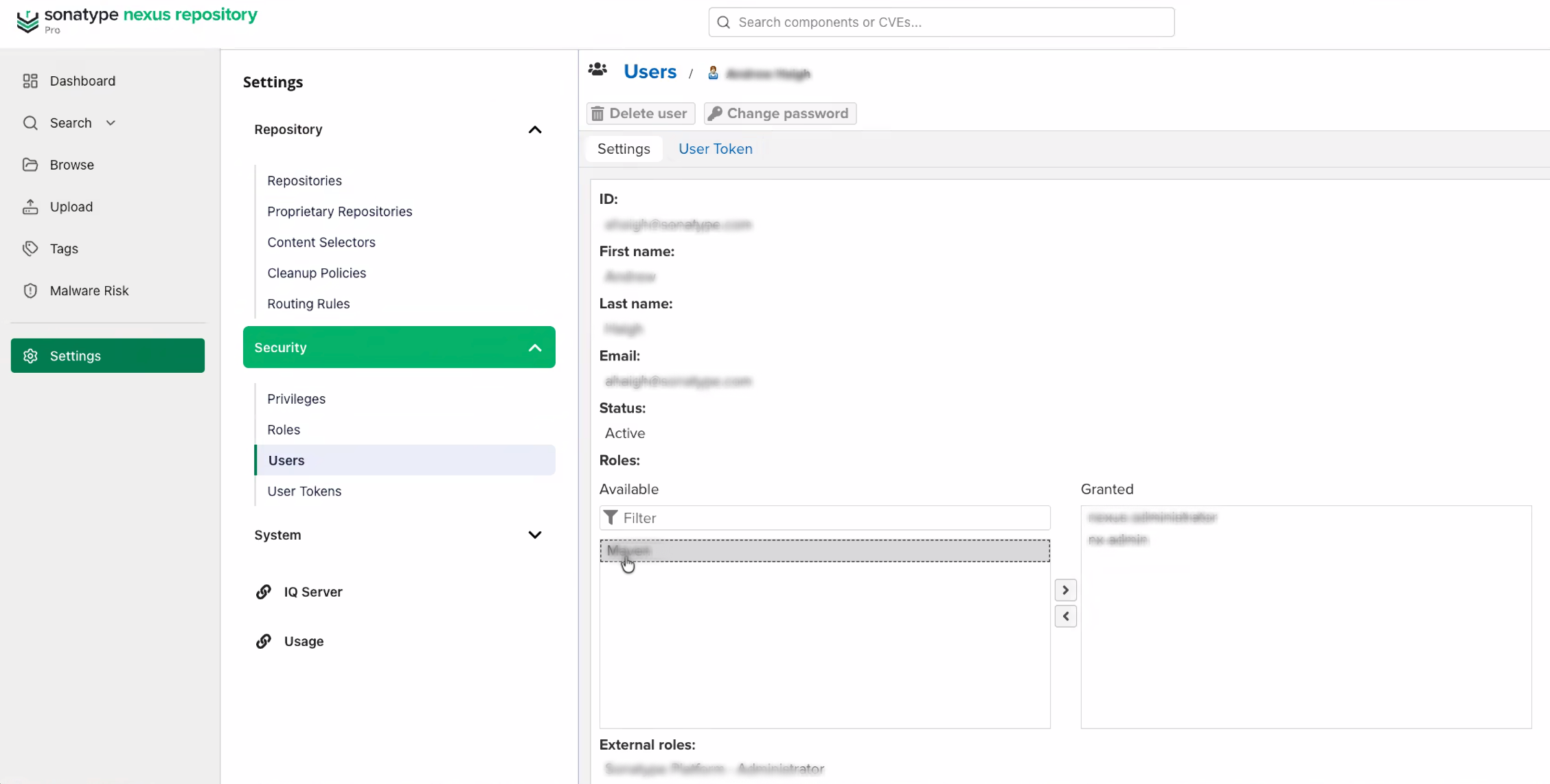The image size is (1550, 784).
Task: Click the funnel icon in roles filter
Action: click(x=611, y=517)
